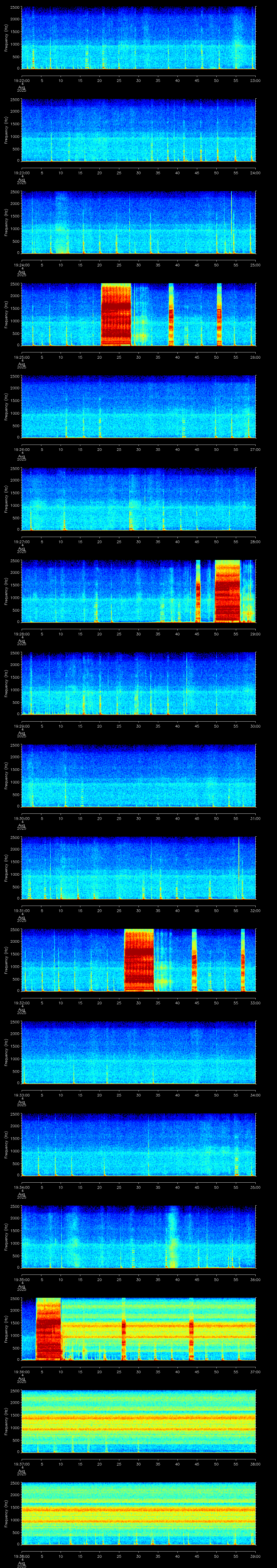277x1568 pixels.
Task: Click the narrow burst at 45 s in 19:28:00 spectrogram
Action: tap(198, 591)
